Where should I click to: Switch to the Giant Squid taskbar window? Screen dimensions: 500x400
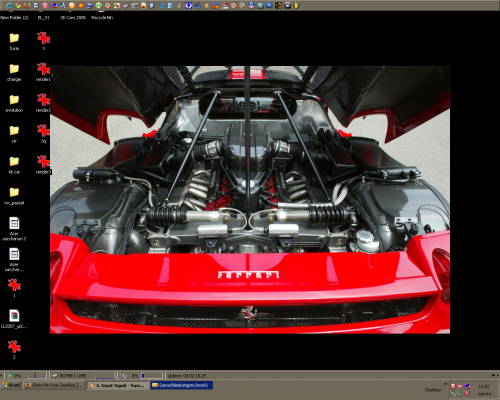[117, 385]
